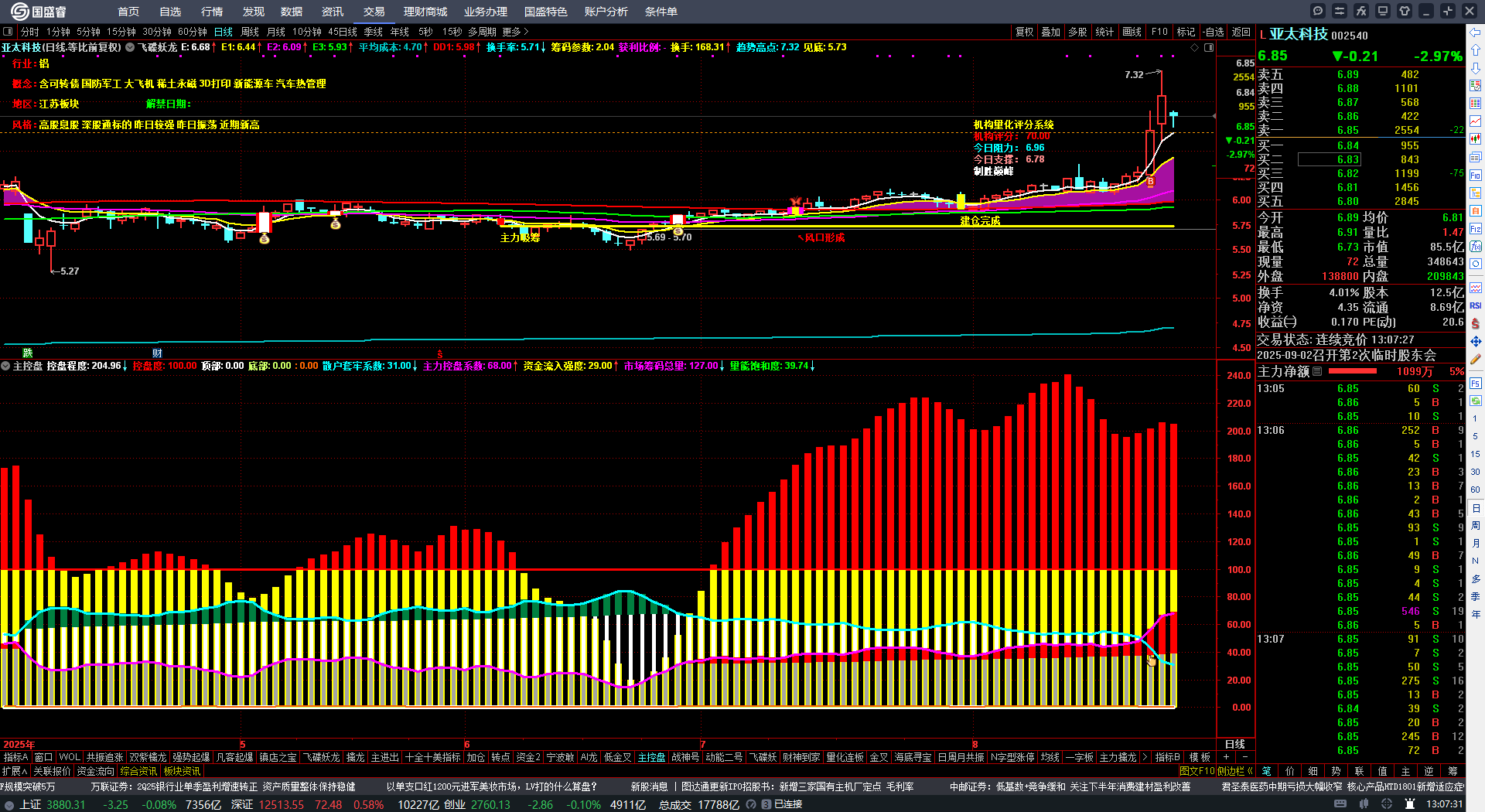Open 综合资讯 news button
Screen dimensions: 1485x812
click(138, 771)
